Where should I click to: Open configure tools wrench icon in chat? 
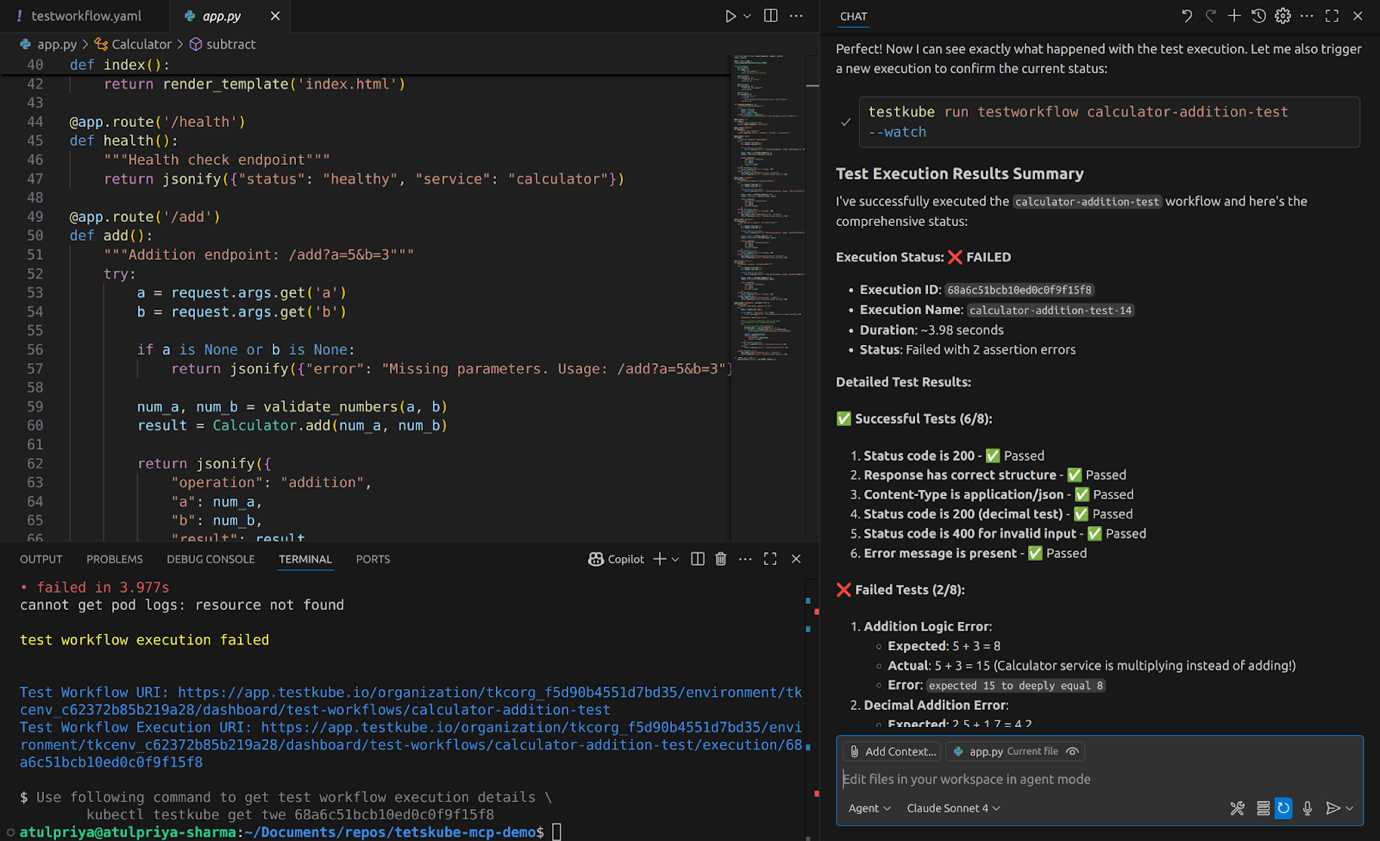coord(1237,808)
